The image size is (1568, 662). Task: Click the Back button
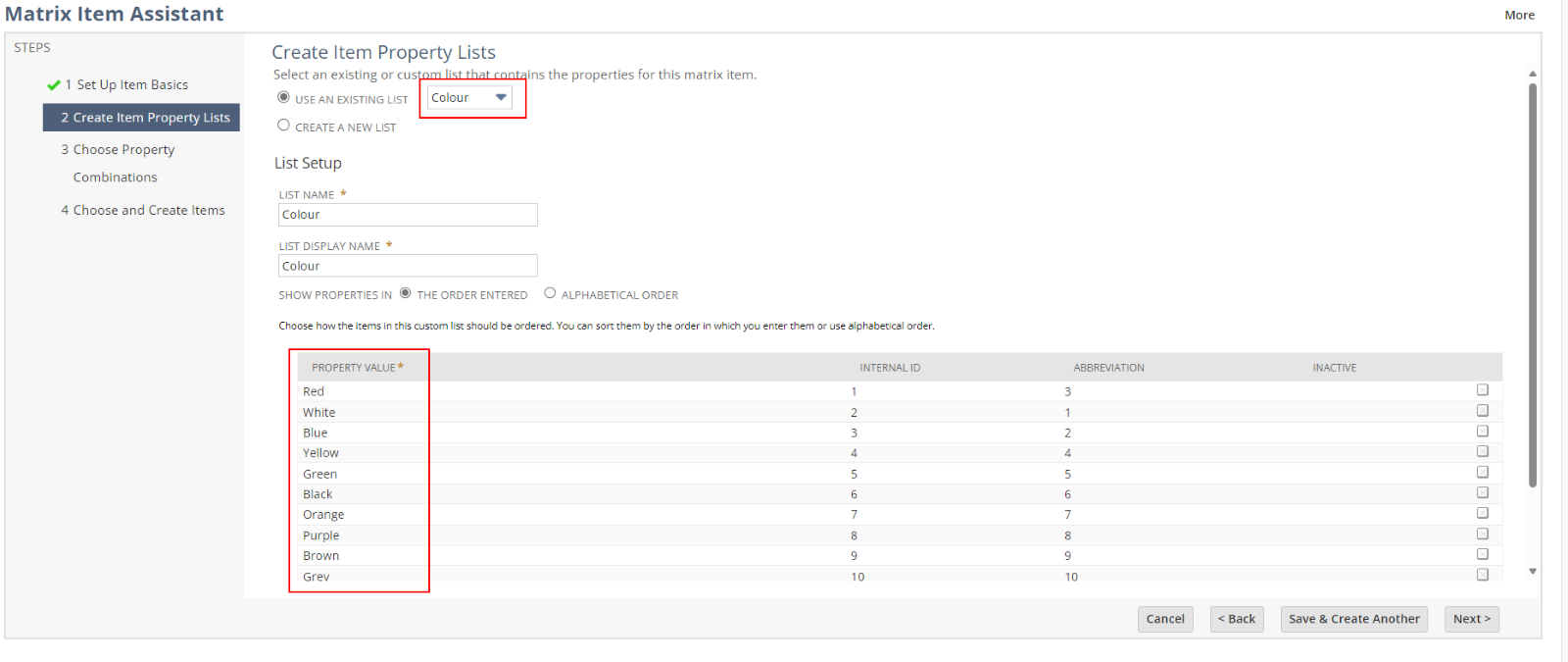[1236, 619]
